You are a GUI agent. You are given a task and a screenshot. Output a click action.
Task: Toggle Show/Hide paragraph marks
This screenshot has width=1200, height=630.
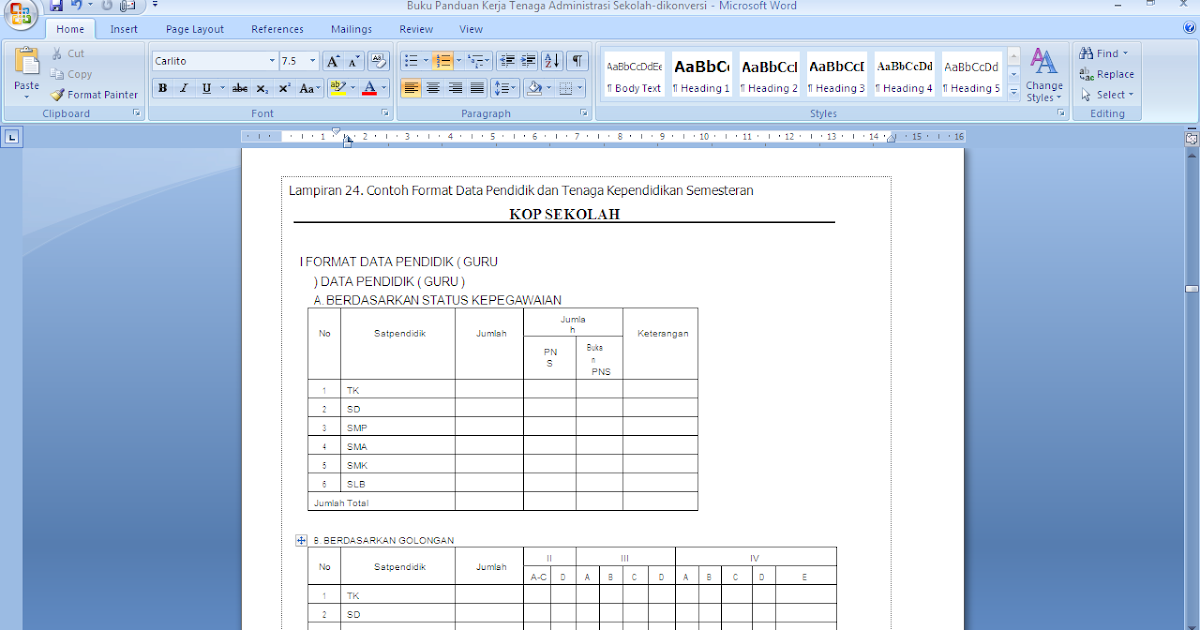point(576,60)
